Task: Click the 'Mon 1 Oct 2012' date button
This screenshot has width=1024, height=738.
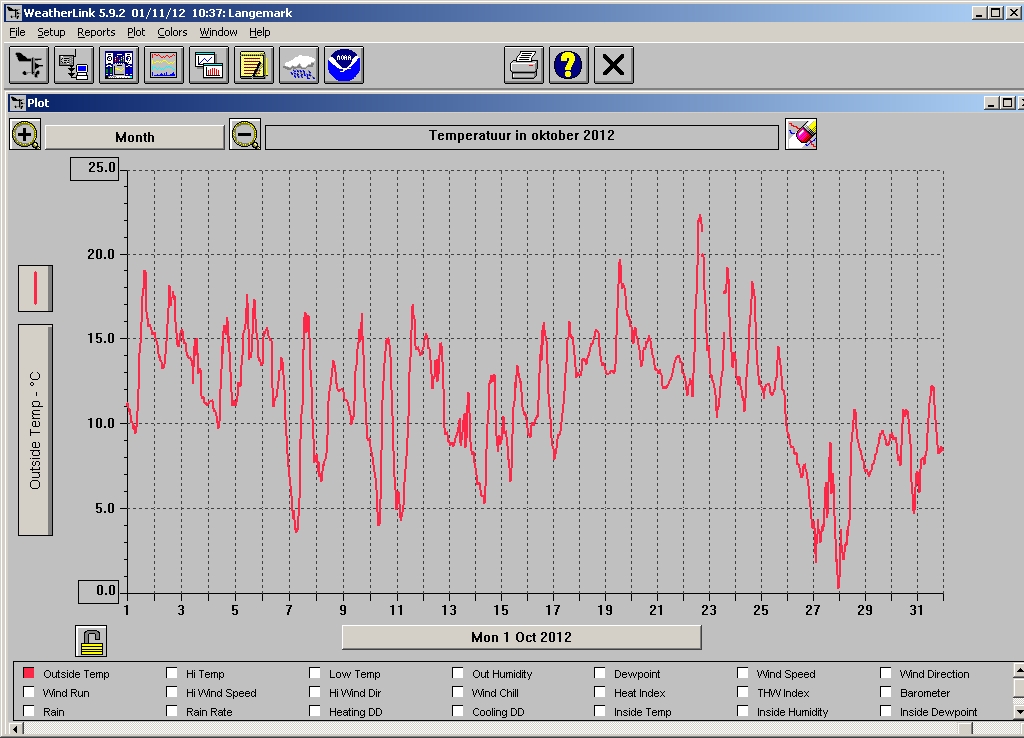Action: click(522, 637)
